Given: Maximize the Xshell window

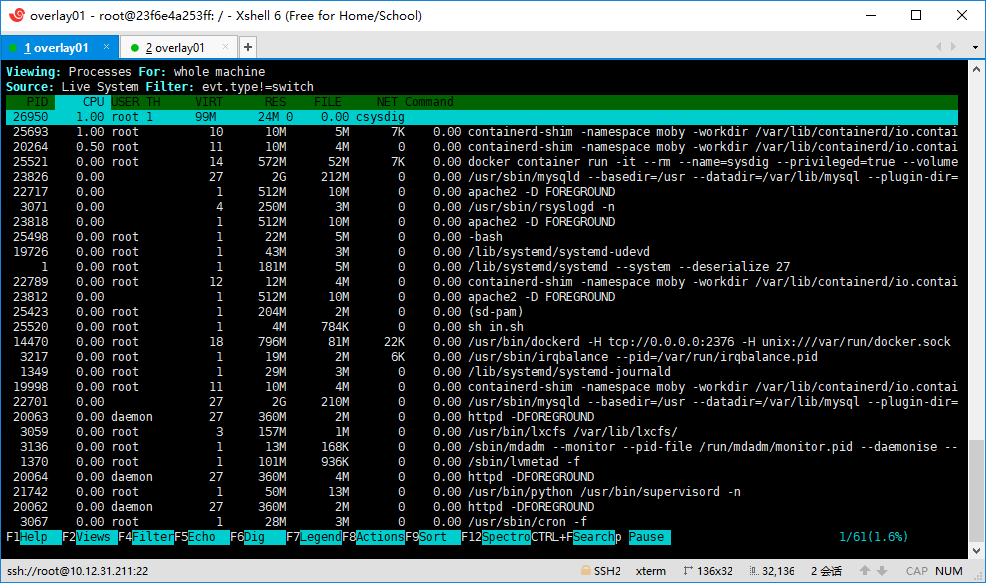Looking at the screenshot, I should coord(916,15).
